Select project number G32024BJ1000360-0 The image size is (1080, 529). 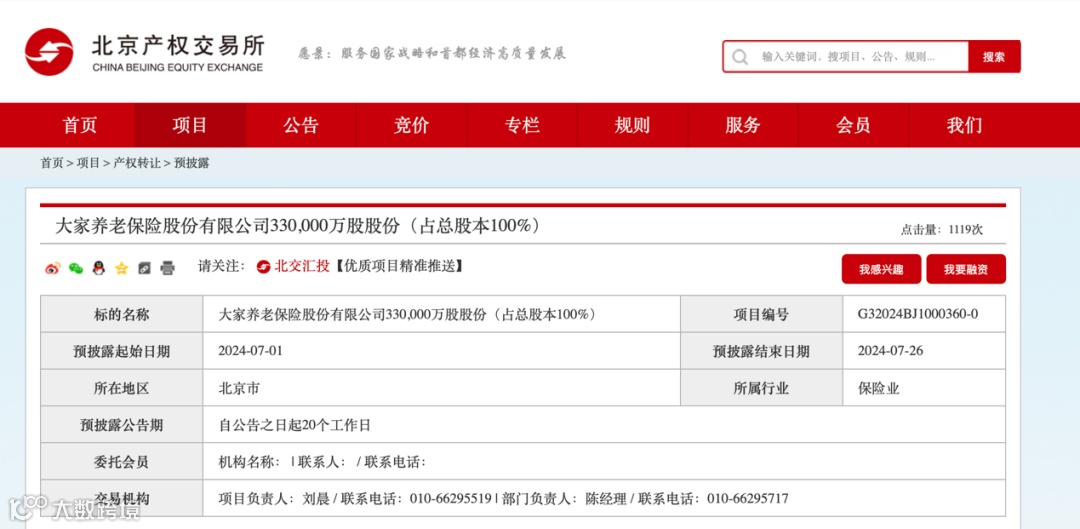click(918, 315)
